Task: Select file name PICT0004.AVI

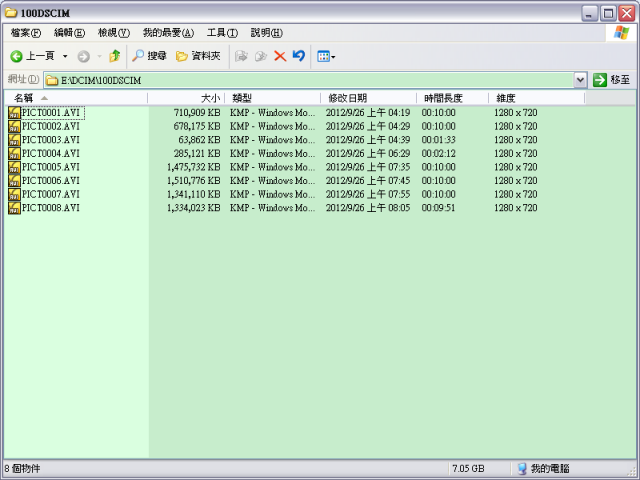Action: point(51,153)
